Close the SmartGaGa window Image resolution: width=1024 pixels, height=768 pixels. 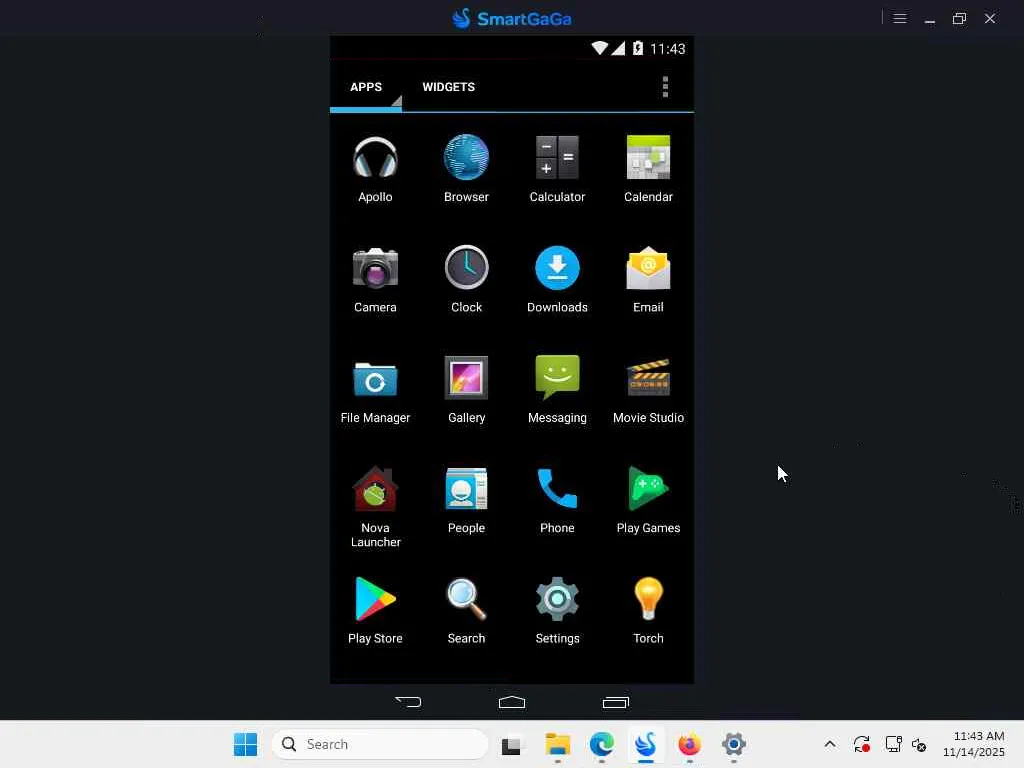(990, 18)
